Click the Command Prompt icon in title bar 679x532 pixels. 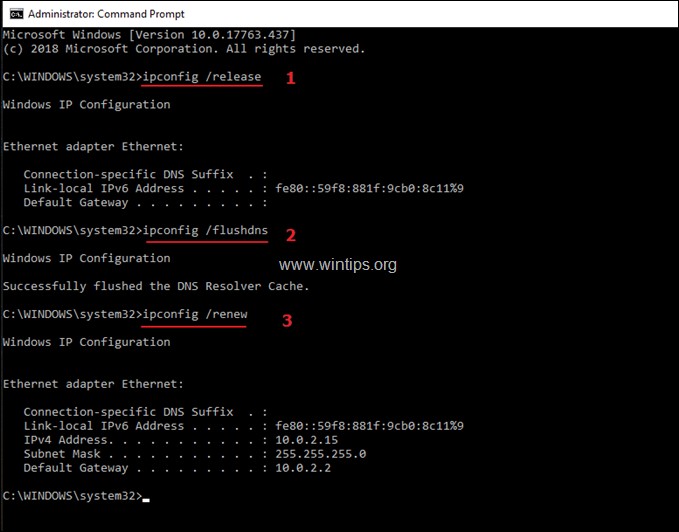point(16,14)
